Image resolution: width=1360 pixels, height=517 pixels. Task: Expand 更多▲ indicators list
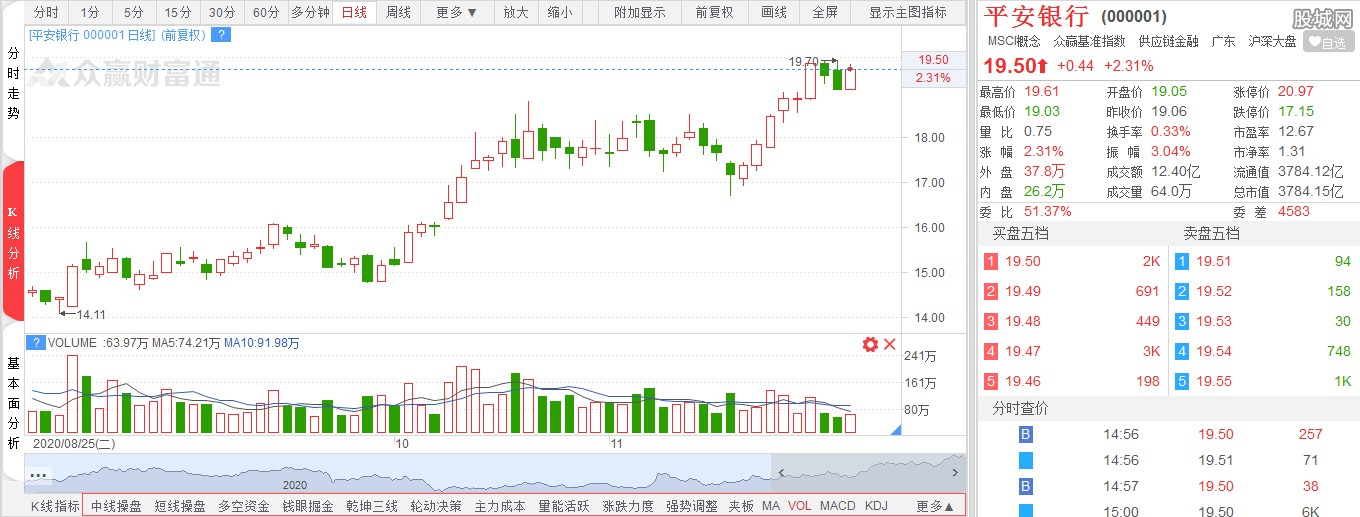click(935, 506)
